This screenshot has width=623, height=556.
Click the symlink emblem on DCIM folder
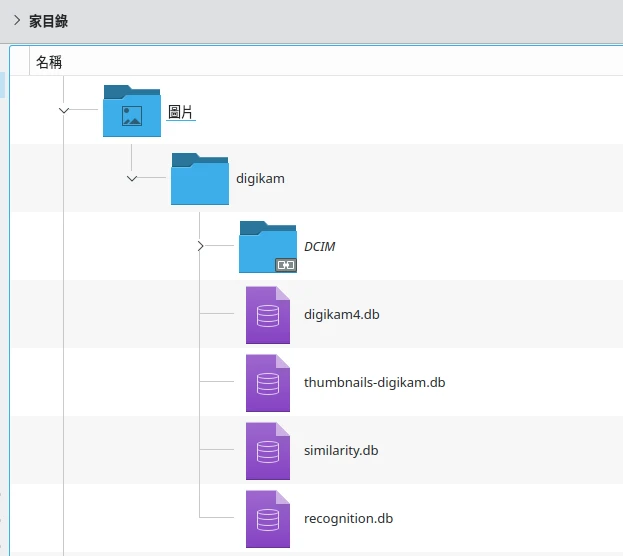[286, 265]
